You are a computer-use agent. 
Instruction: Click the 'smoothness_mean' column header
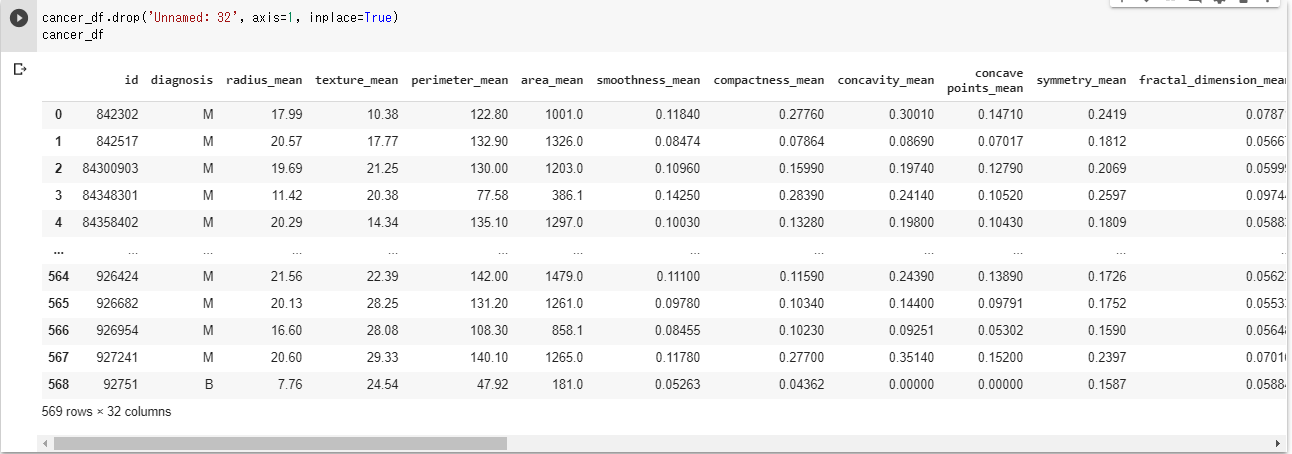(648, 80)
